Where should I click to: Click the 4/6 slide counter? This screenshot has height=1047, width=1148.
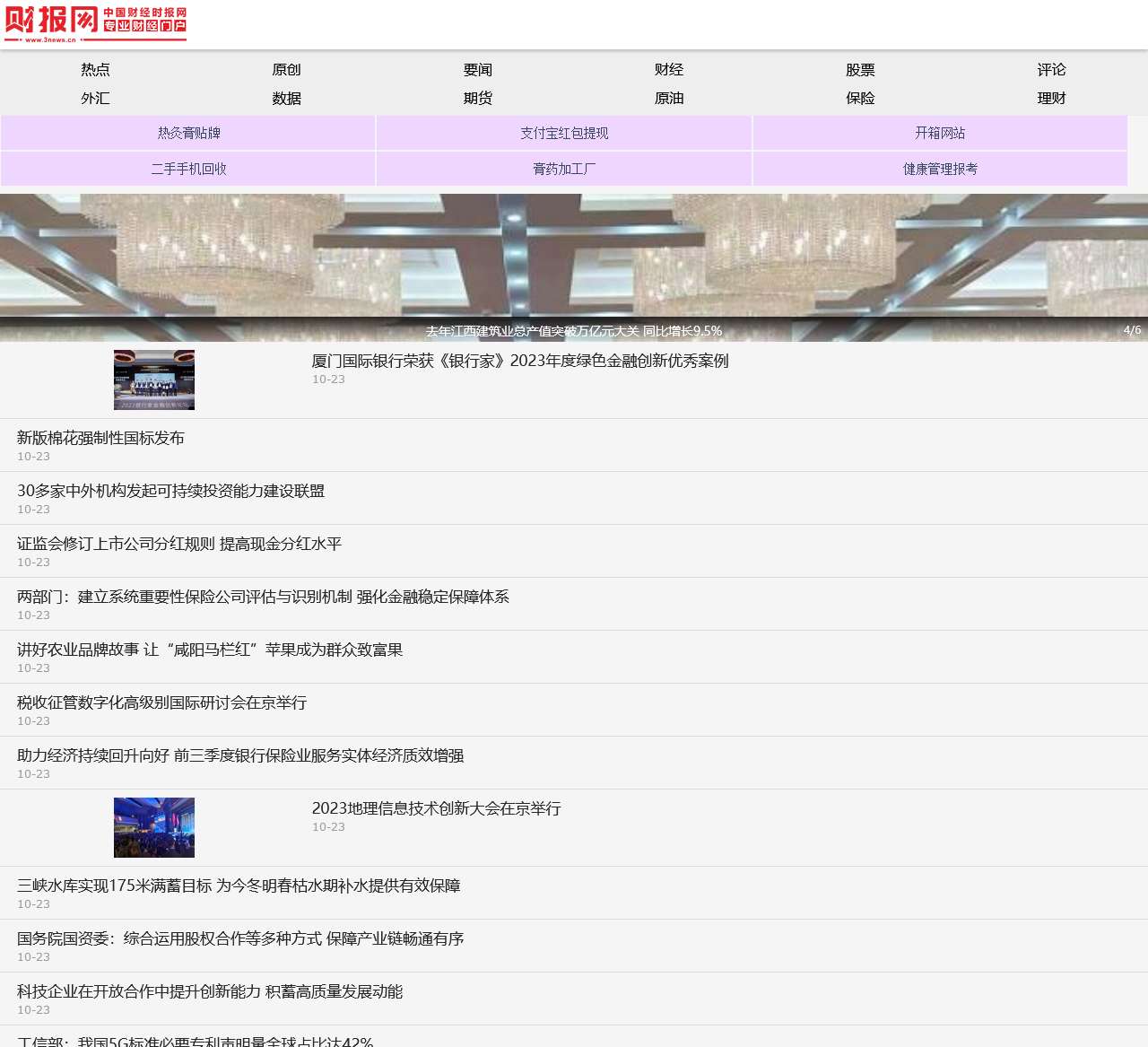click(x=1133, y=330)
